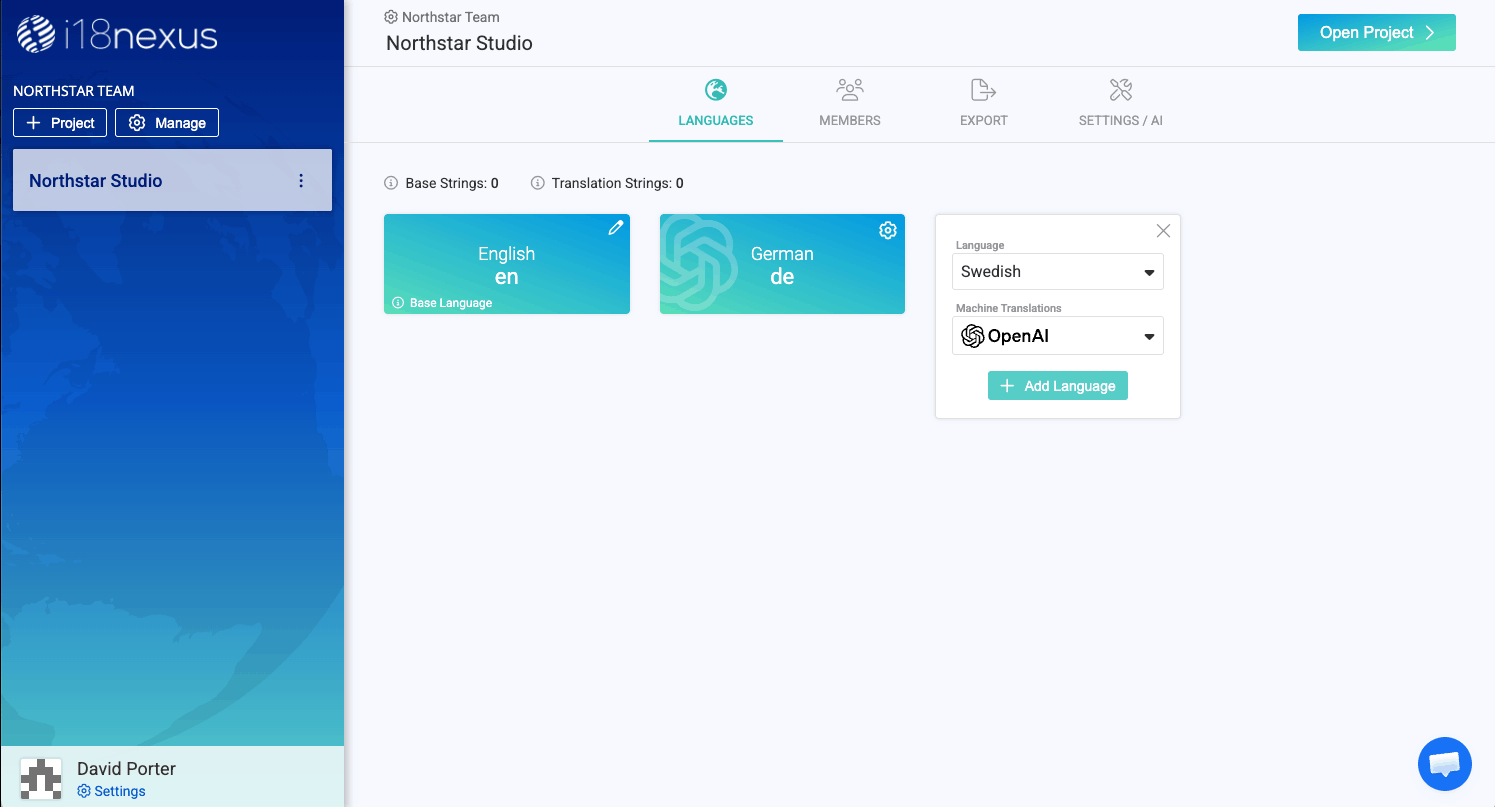Click the gear icon beside Northstar Team label

(x=388, y=16)
